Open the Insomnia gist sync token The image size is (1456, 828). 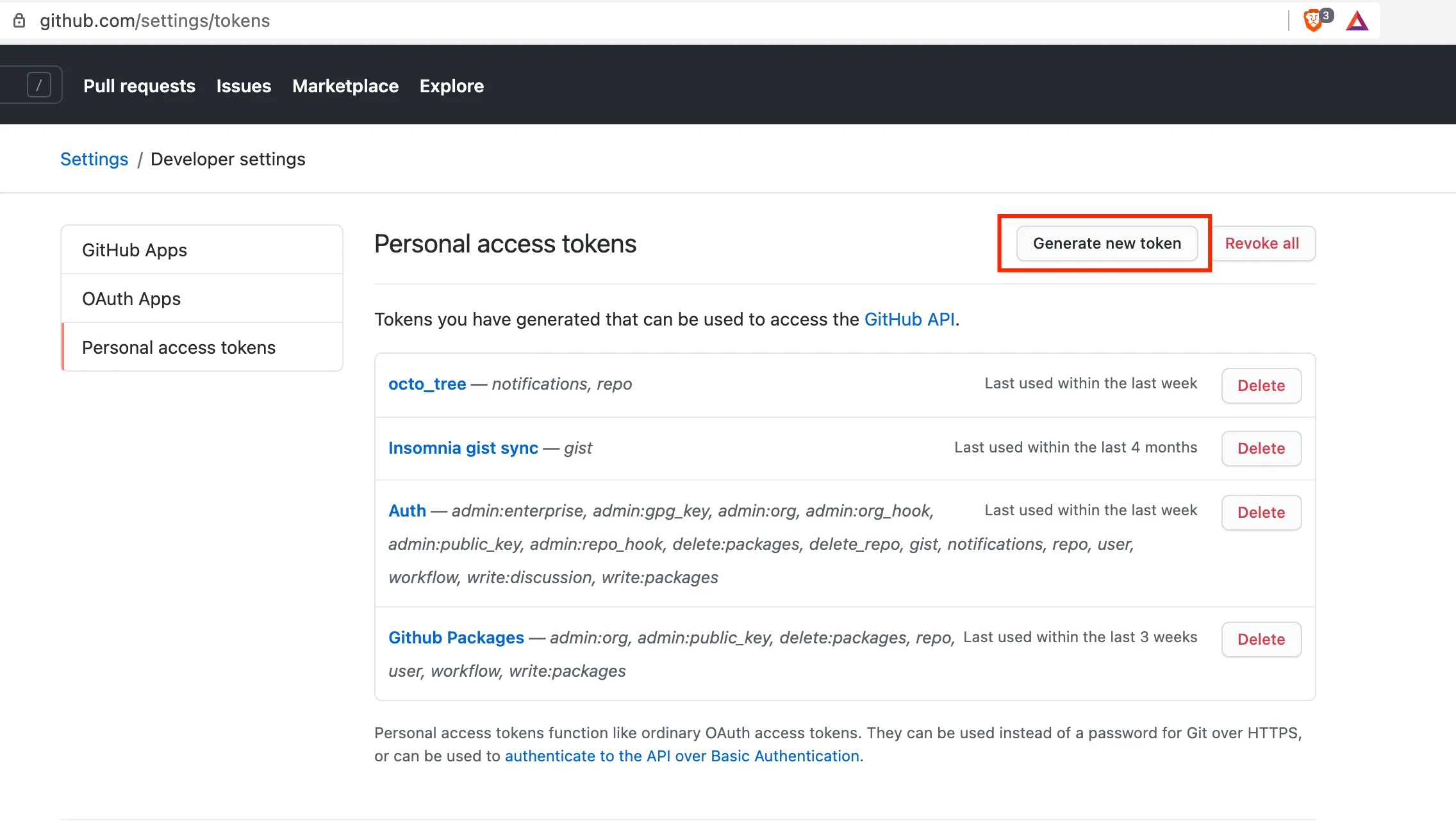[x=463, y=448]
